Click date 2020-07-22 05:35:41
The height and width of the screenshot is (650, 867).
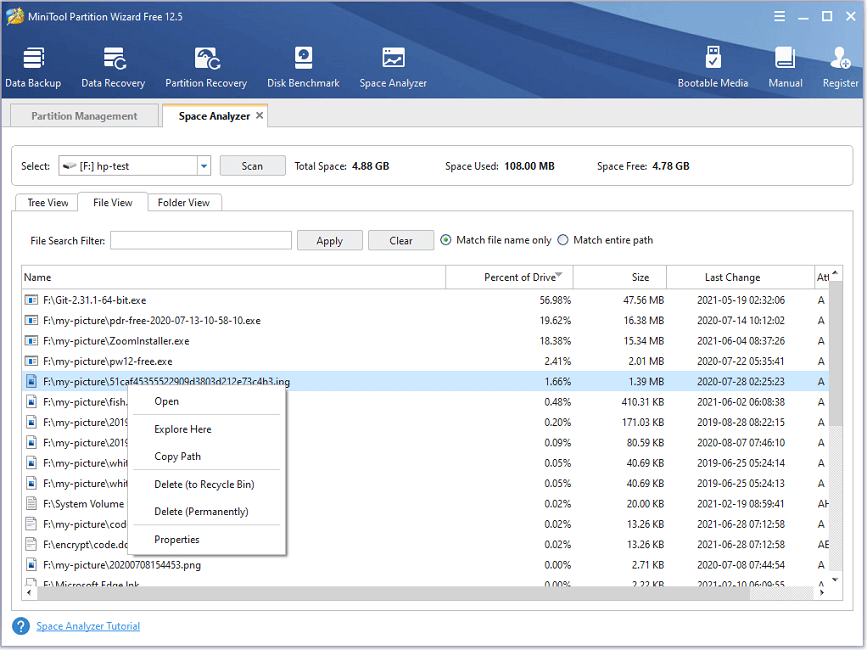point(740,361)
